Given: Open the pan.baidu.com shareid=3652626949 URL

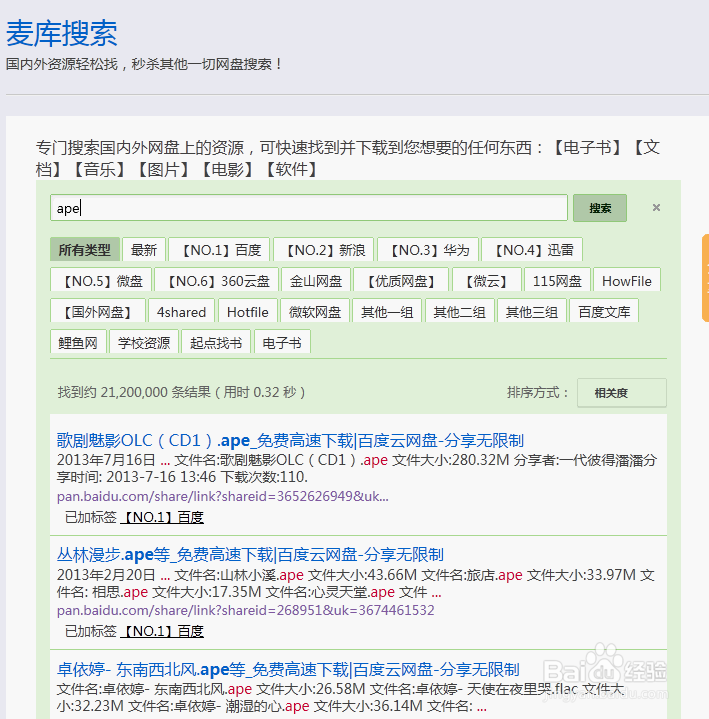Looking at the screenshot, I should click(x=222, y=496).
